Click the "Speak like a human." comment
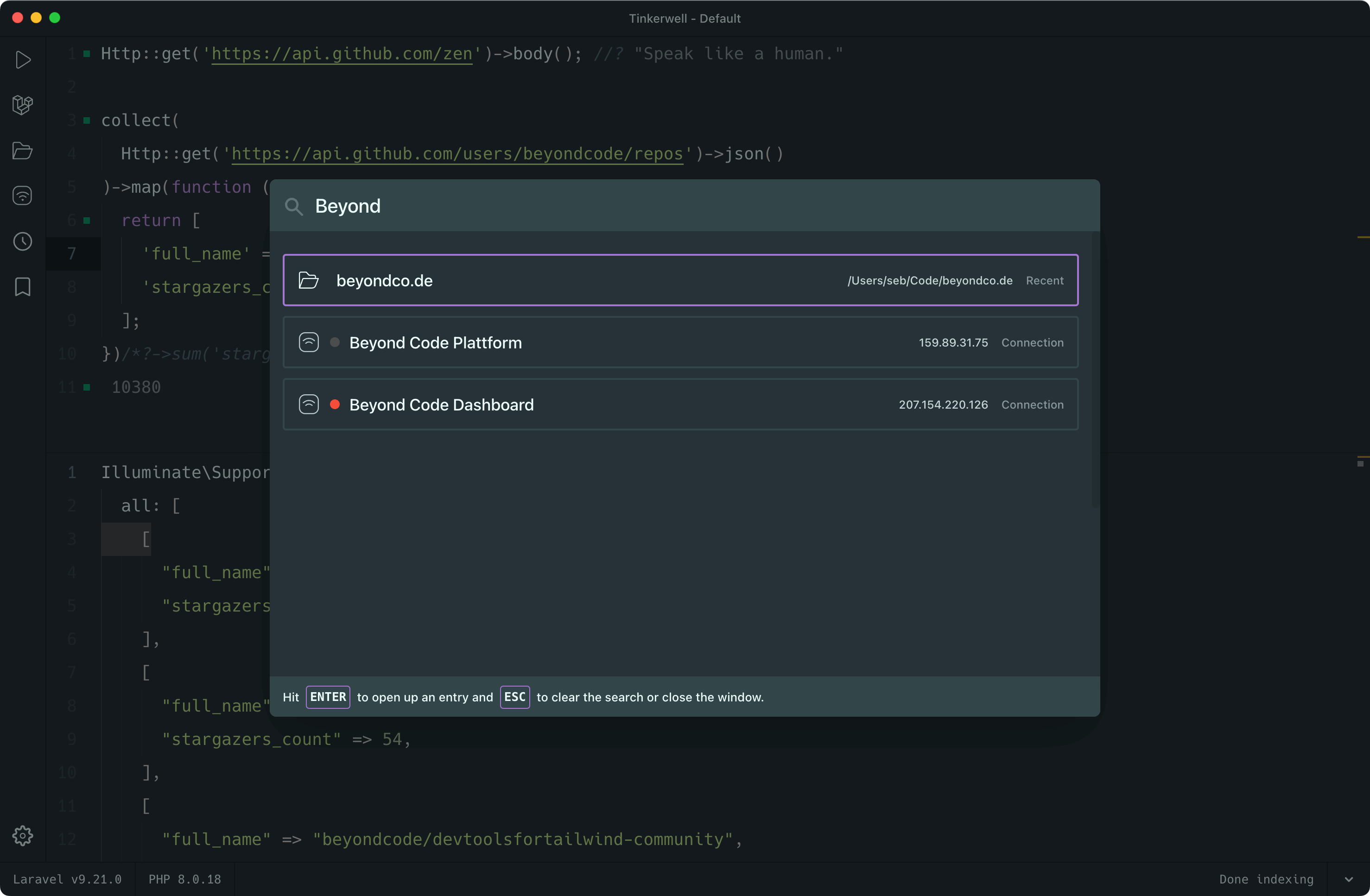1370x896 pixels. point(739,54)
